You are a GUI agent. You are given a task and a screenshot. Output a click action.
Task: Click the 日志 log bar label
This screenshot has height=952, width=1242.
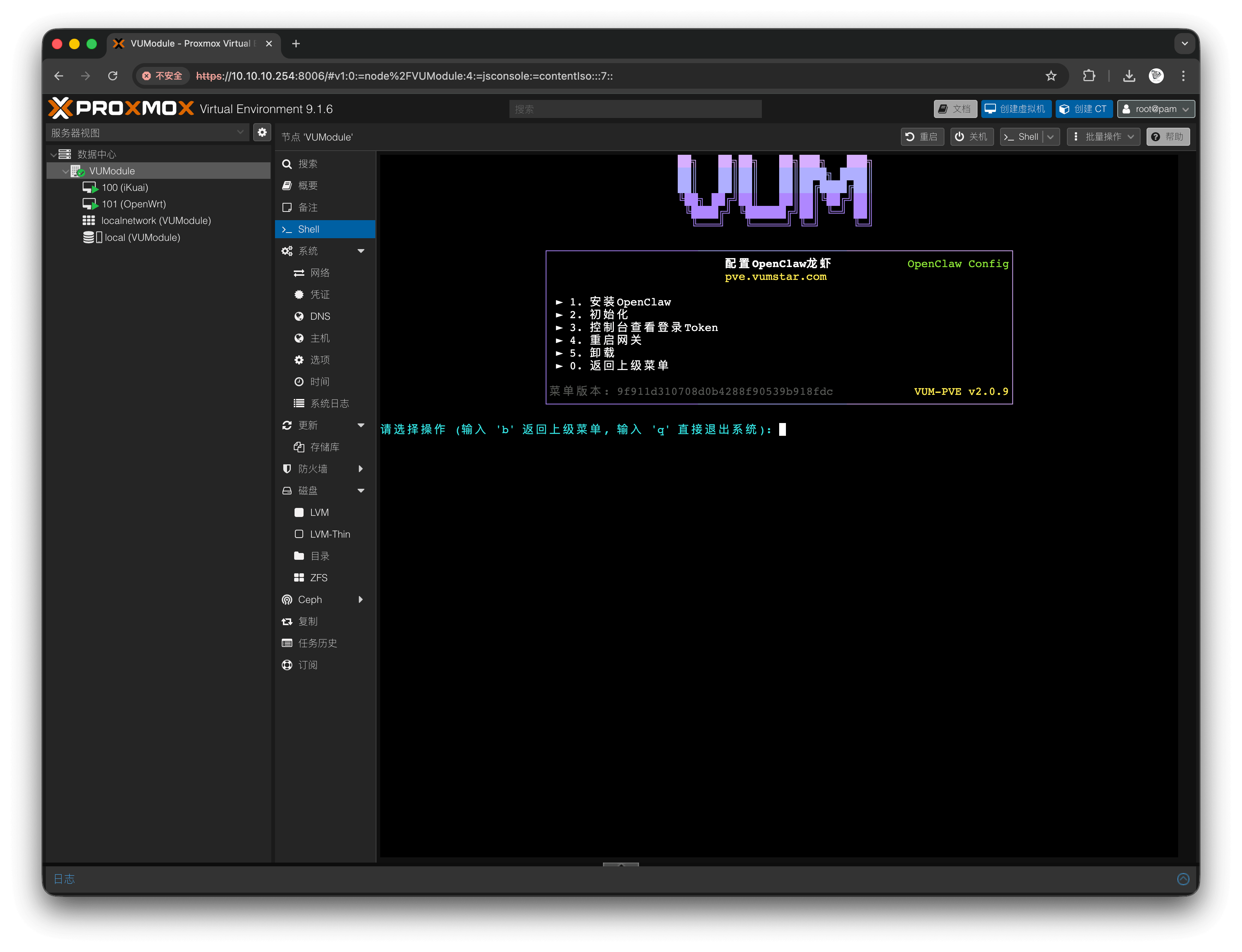point(64,879)
